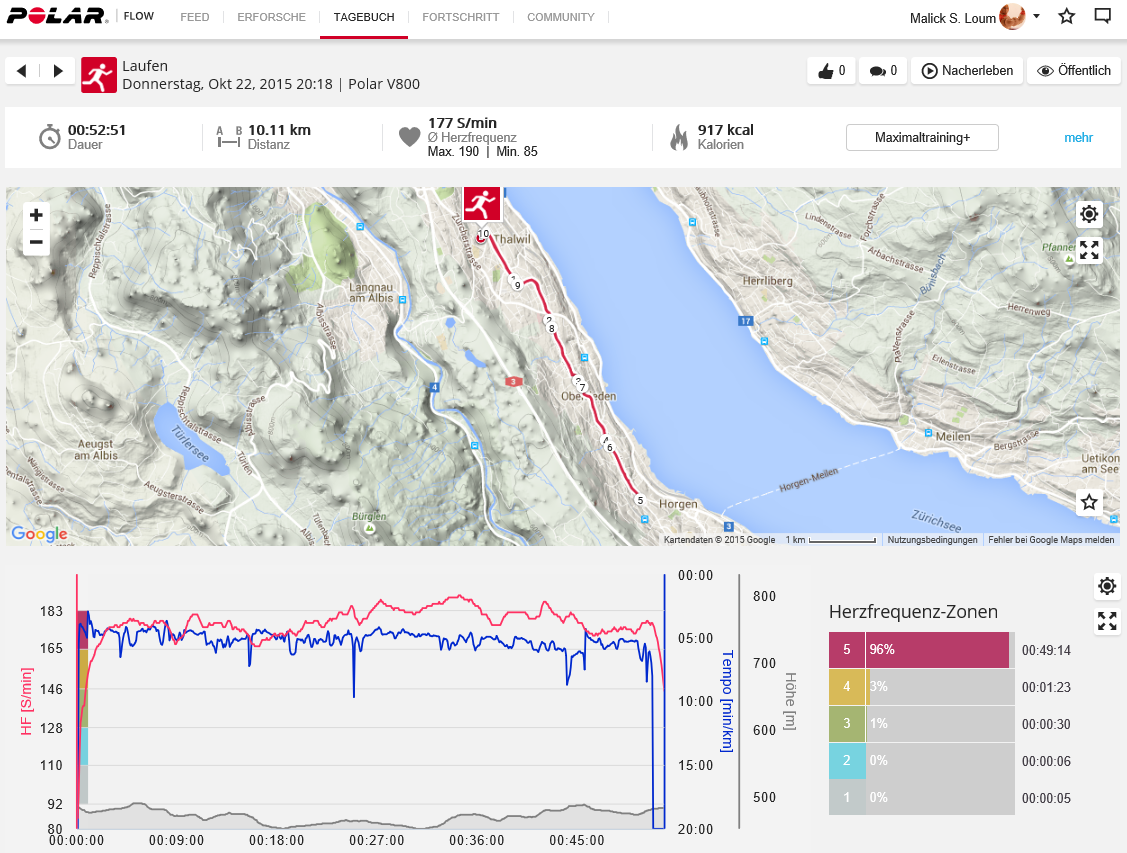Click the Maximaltraining+ button

(x=922, y=138)
